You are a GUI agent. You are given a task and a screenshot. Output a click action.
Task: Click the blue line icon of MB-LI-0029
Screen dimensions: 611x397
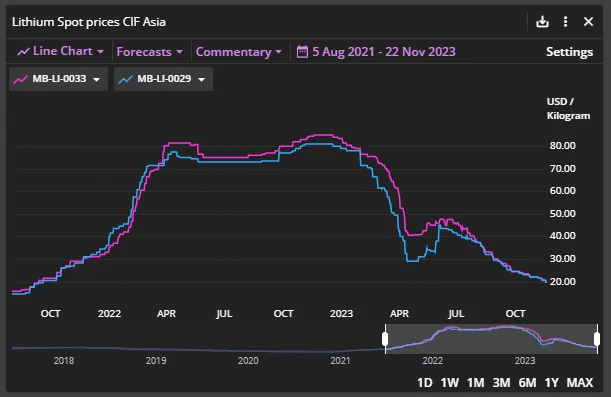click(x=125, y=79)
